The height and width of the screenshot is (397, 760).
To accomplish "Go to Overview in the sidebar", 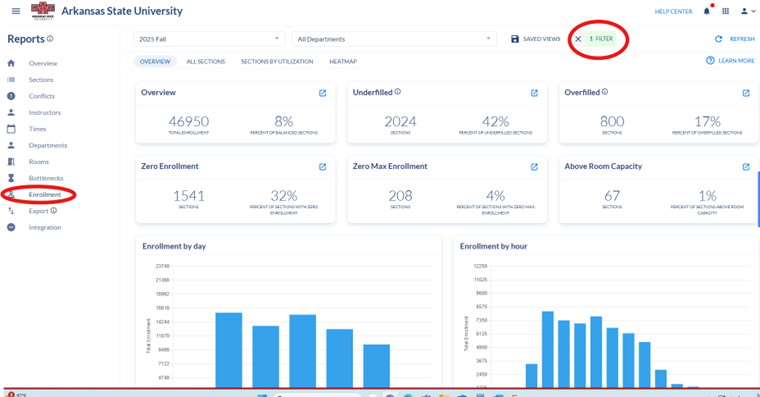I will coord(43,64).
